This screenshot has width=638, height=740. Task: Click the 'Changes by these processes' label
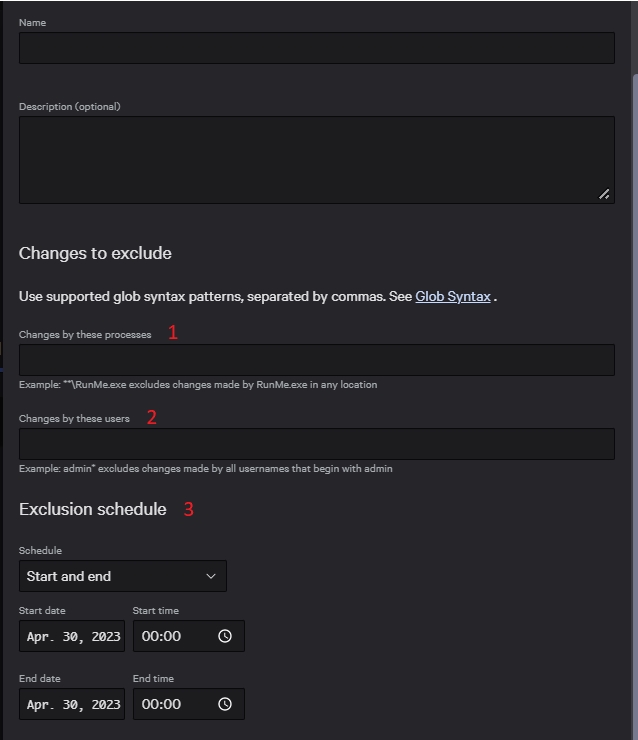(x=85, y=335)
